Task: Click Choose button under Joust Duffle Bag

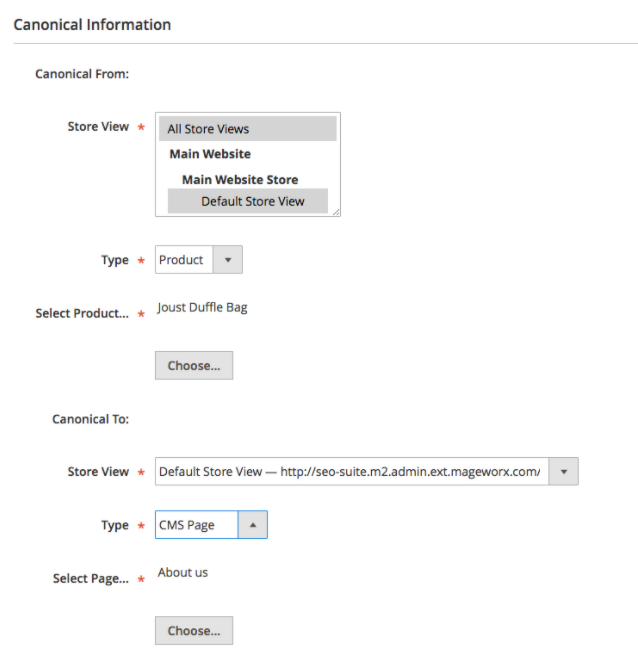Action: tap(194, 366)
